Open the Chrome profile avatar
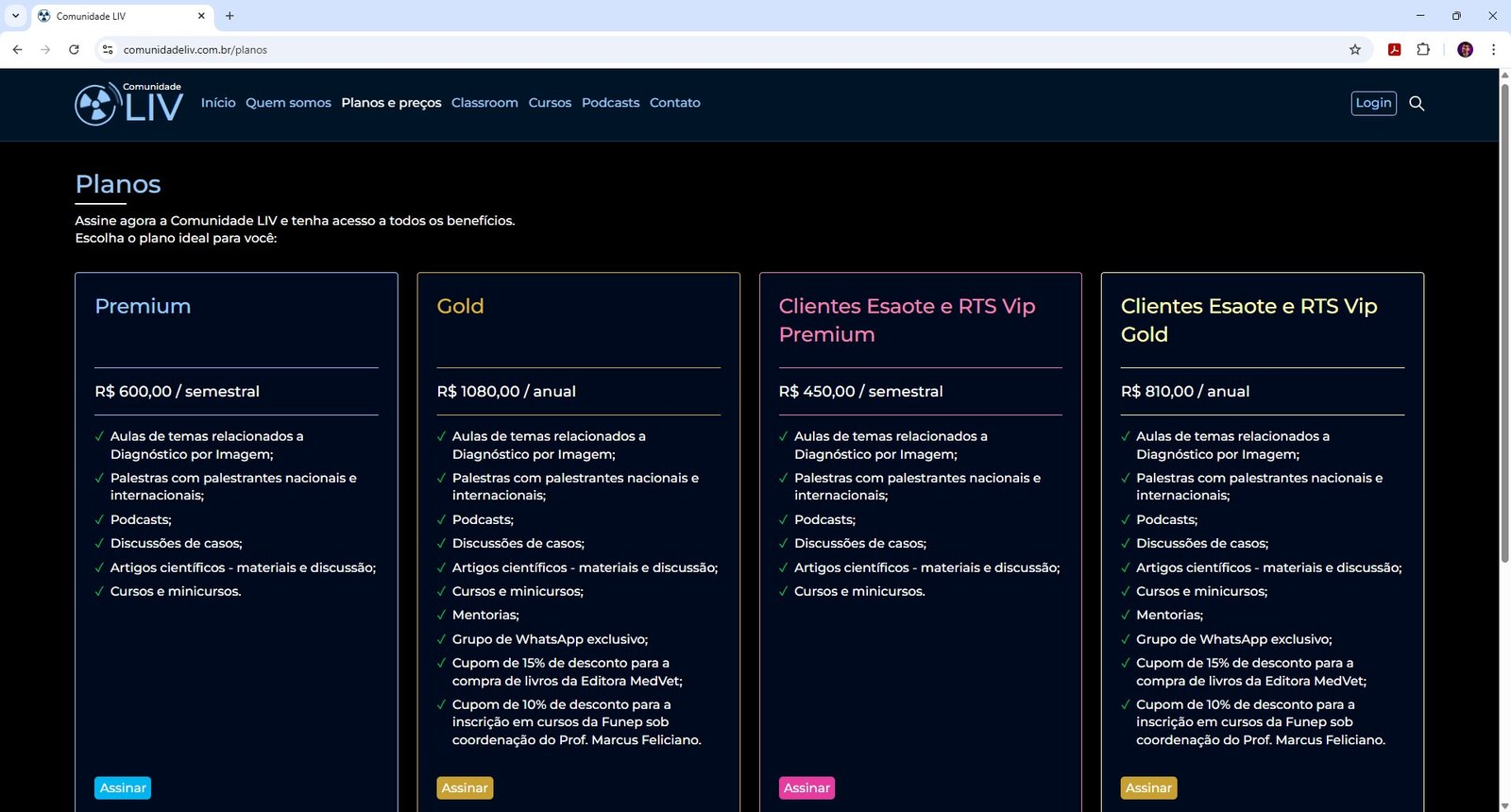The image size is (1511, 812). point(1466,49)
